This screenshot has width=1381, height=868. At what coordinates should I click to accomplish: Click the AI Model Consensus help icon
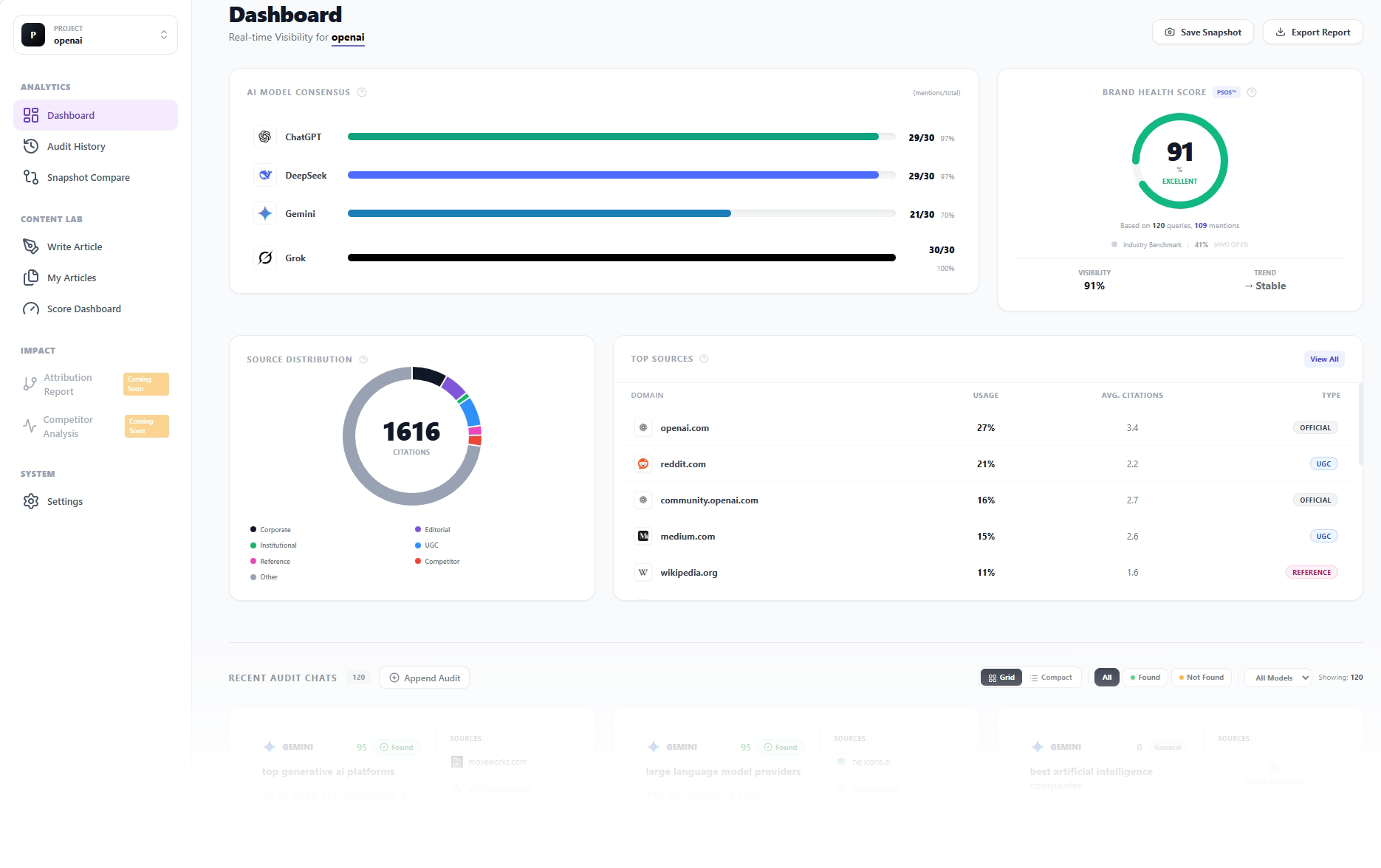coord(362,92)
